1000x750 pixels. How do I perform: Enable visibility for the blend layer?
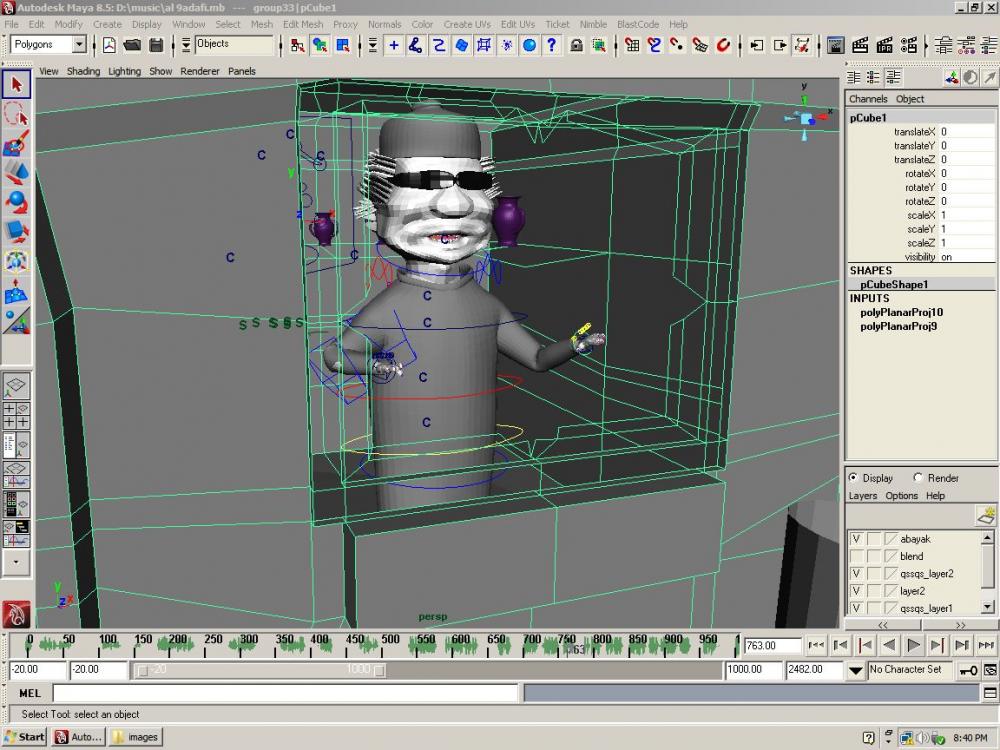coord(856,556)
